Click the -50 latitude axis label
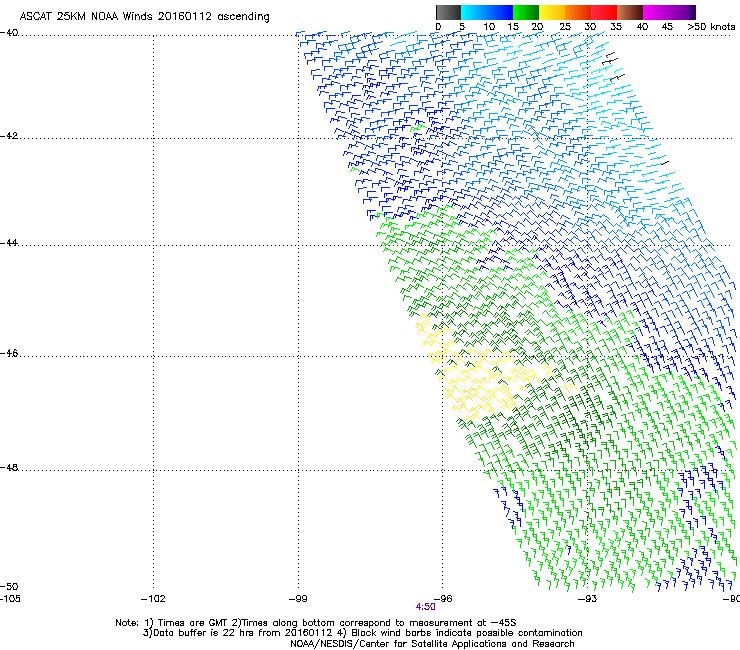The width and height of the screenshot is (740, 650). pos(9,587)
